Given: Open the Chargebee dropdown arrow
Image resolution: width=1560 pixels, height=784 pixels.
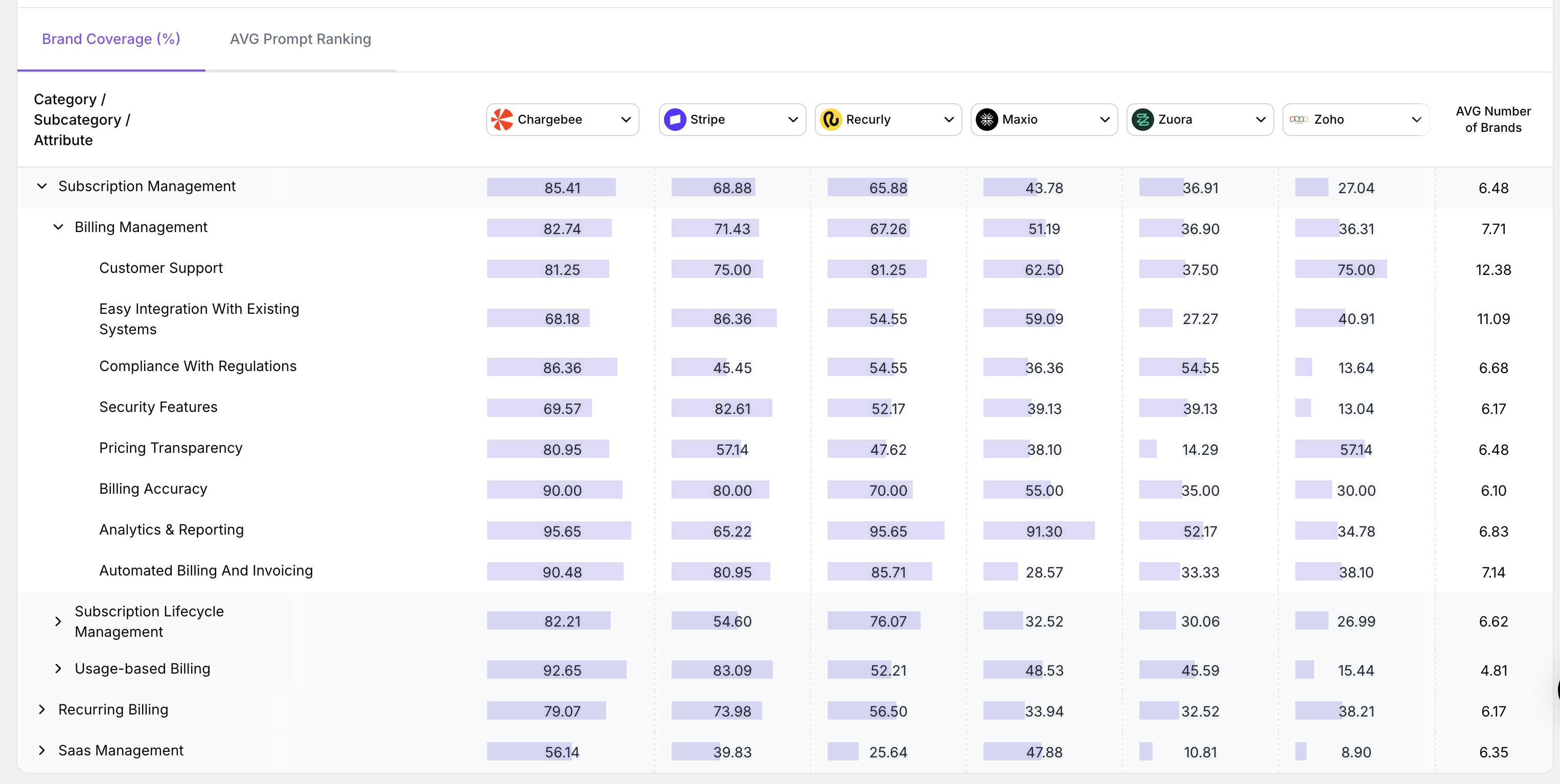Looking at the screenshot, I should tap(626, 119).
